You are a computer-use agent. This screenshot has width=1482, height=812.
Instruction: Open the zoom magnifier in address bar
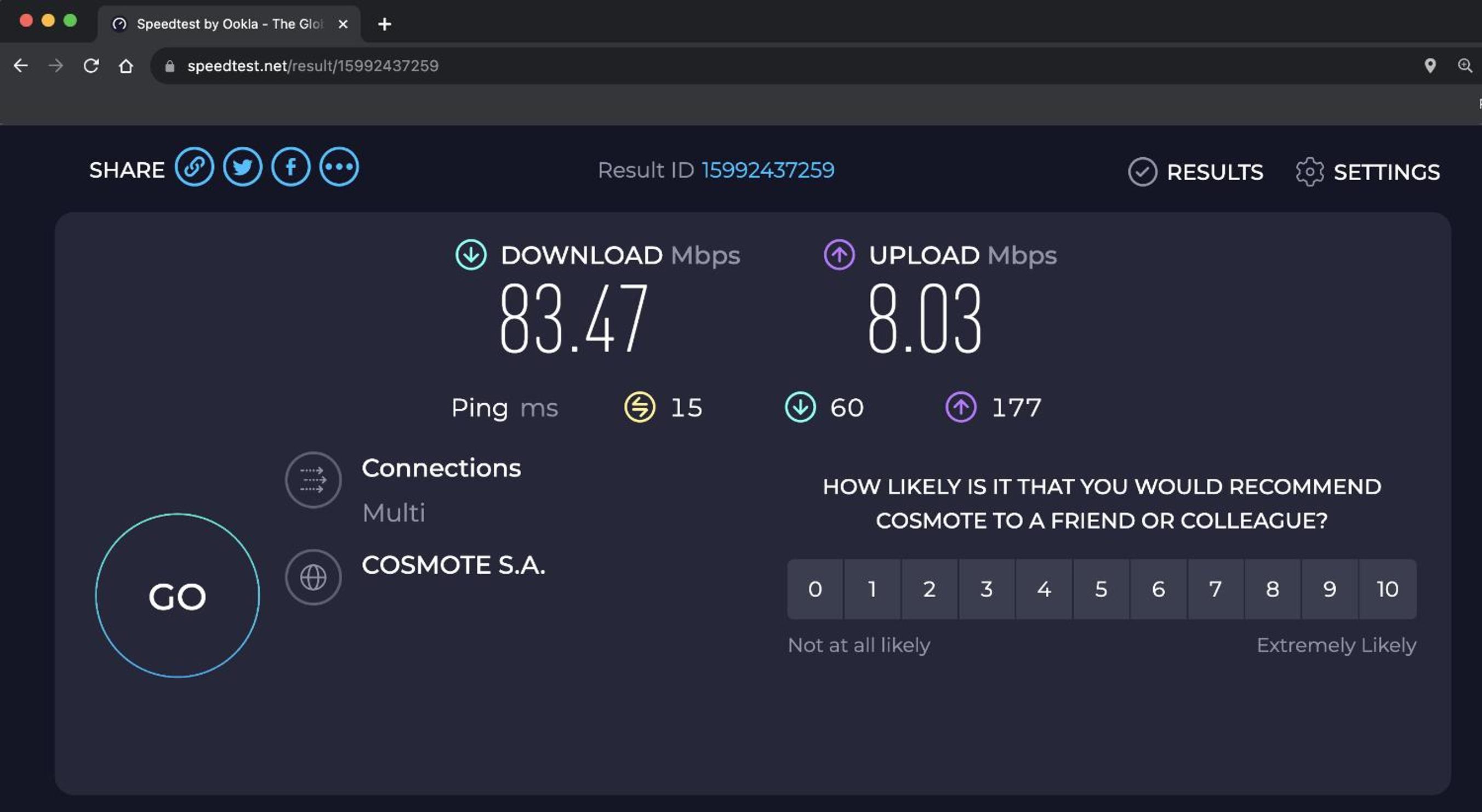(x=1465, y=66)
